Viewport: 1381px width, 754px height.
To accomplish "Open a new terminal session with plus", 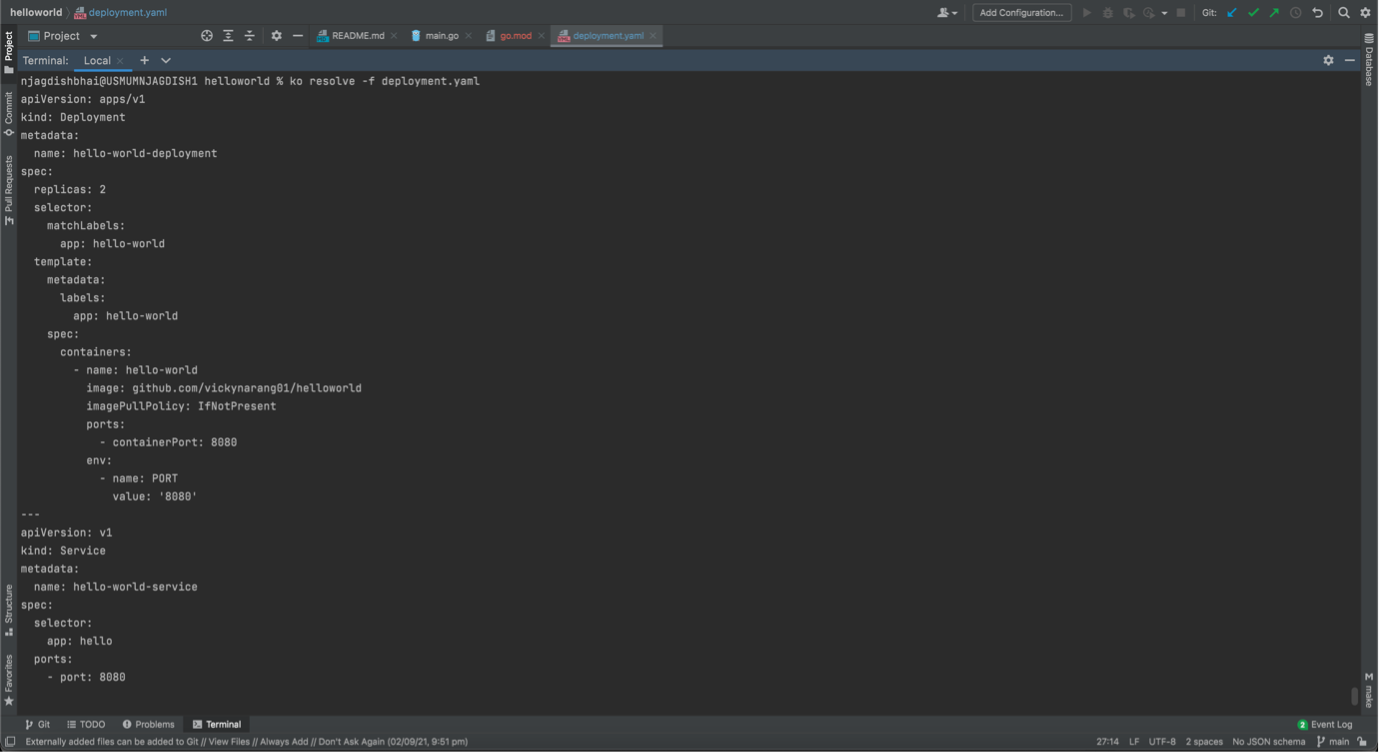I will pos(144,61).
